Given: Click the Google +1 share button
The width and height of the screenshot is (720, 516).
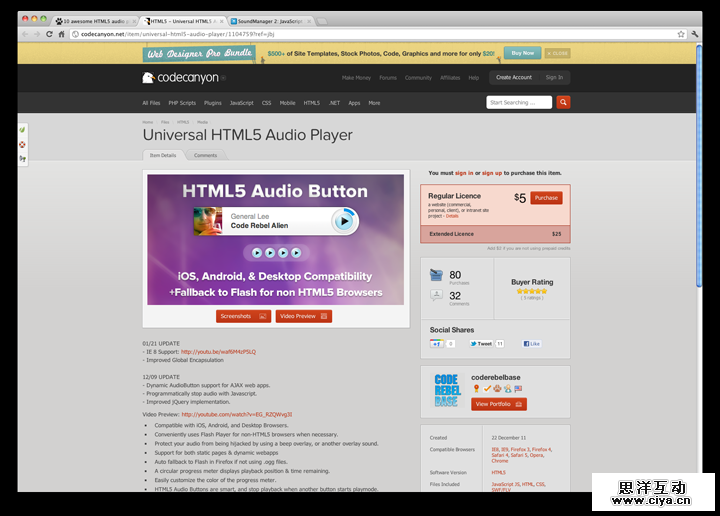Looking at the screenshot, I should [x=437, y=343].
